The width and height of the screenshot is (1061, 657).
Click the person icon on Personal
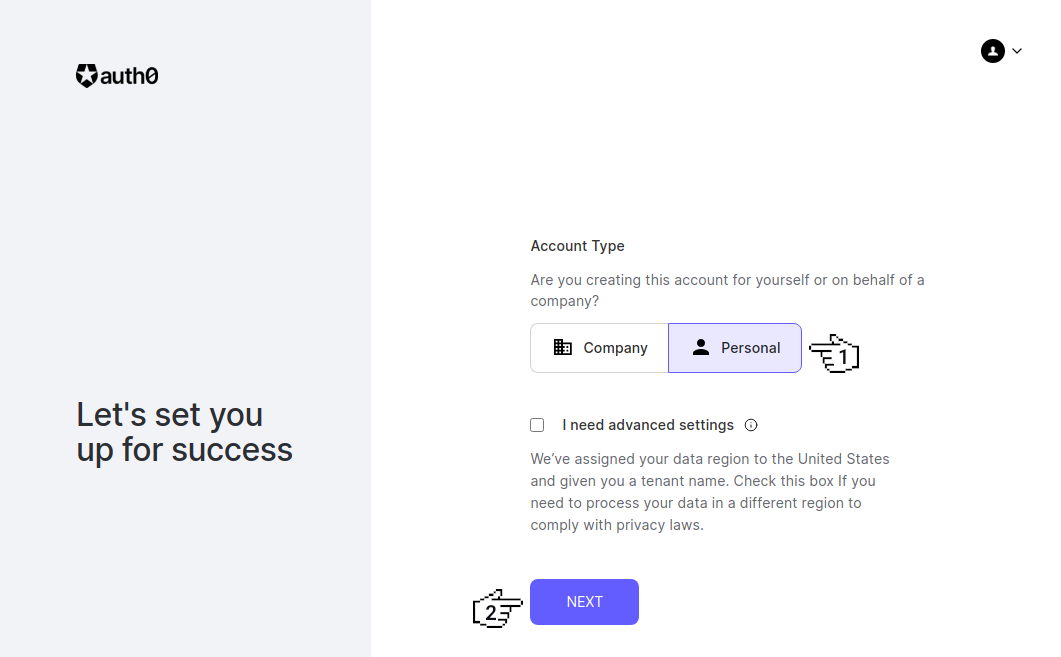[x=701, y=348]
